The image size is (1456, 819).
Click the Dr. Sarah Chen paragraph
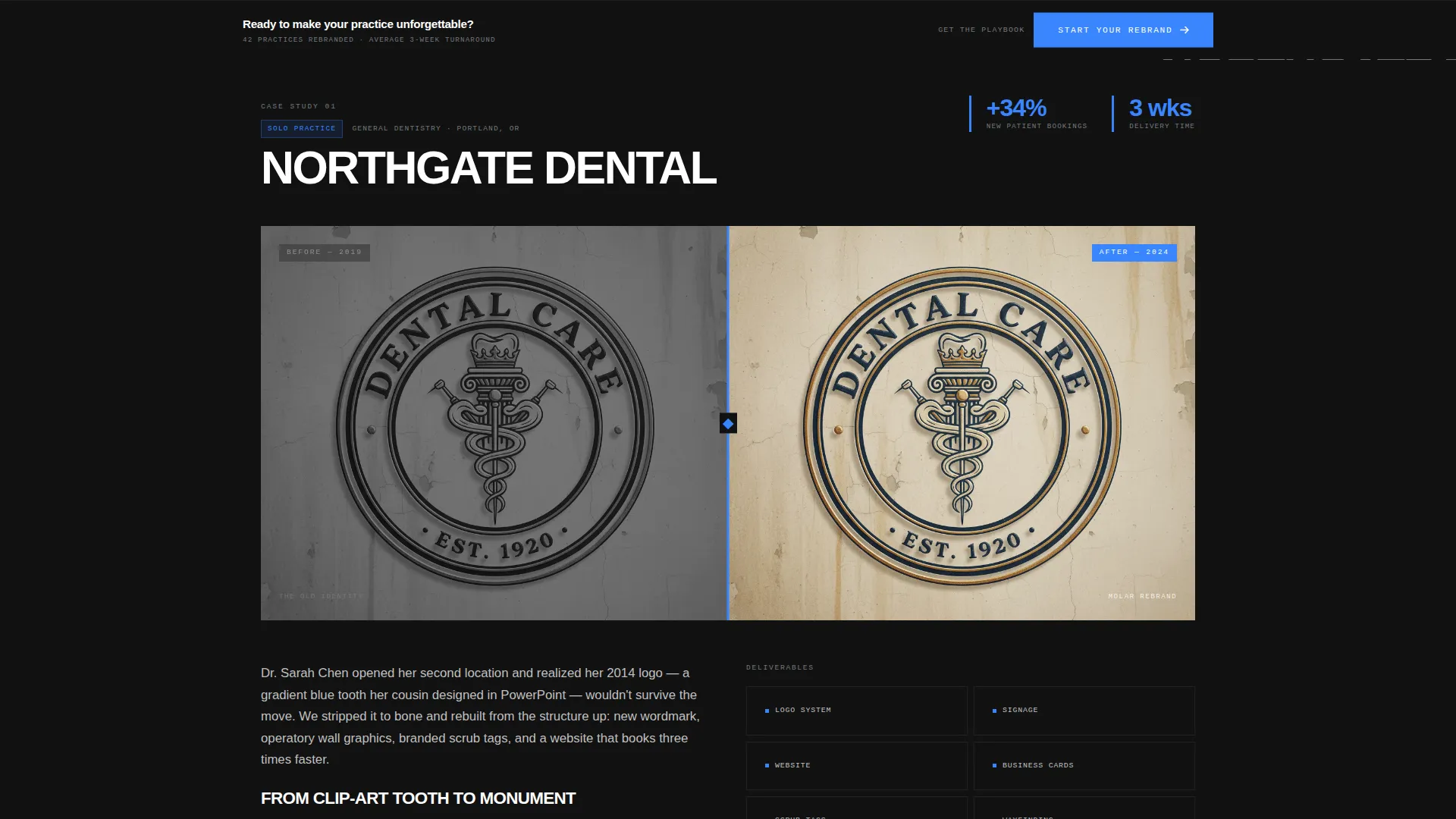click(481, 717)
